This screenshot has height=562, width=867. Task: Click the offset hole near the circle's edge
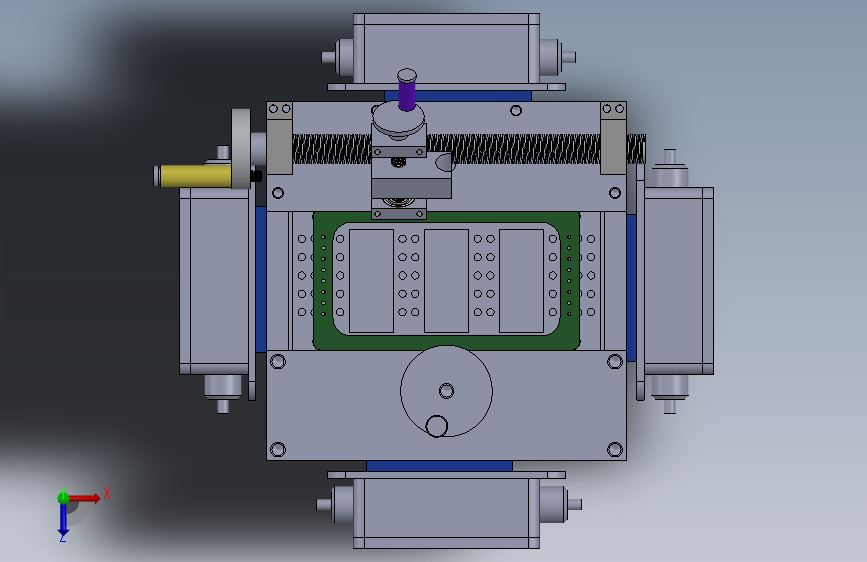tap(437, 426)
